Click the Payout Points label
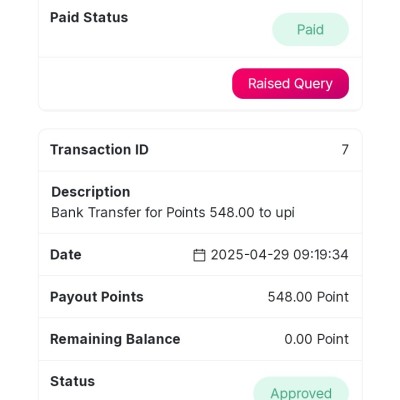400x400 pixels. (x=97, y=297)
